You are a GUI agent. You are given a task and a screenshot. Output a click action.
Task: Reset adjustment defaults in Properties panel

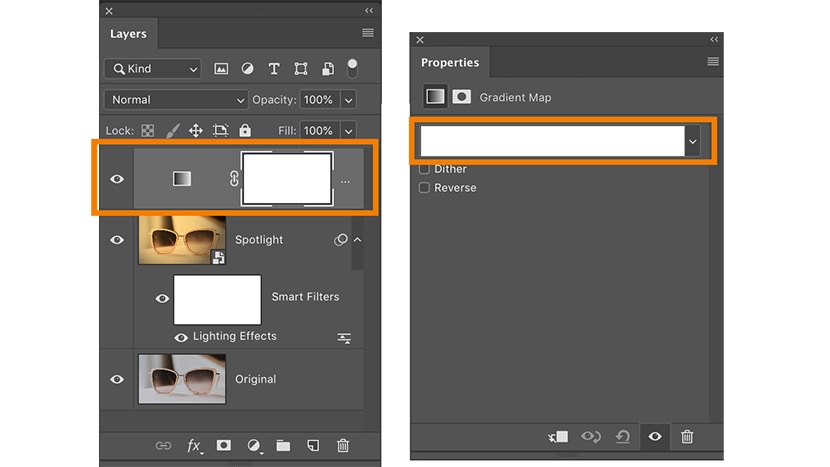tap(623, 437)
